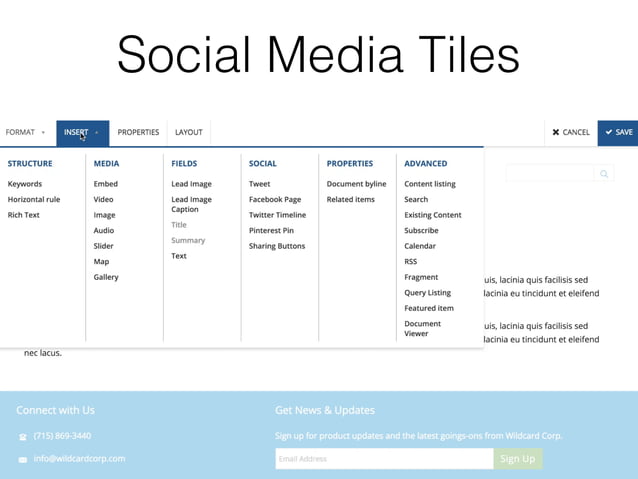
Task: Choose Video from the Media column
Action: tap(103, 199)
